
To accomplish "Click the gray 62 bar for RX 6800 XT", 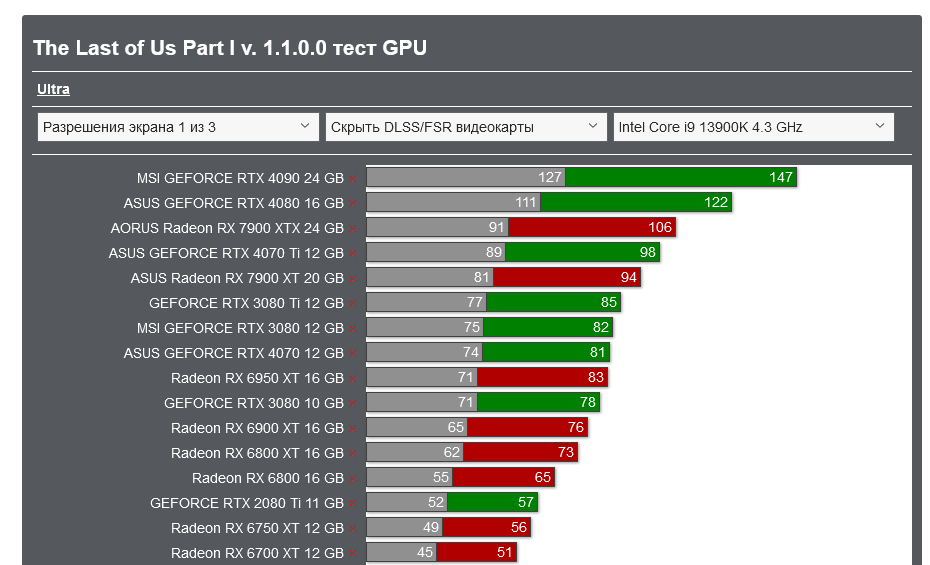I will (415, 452).
